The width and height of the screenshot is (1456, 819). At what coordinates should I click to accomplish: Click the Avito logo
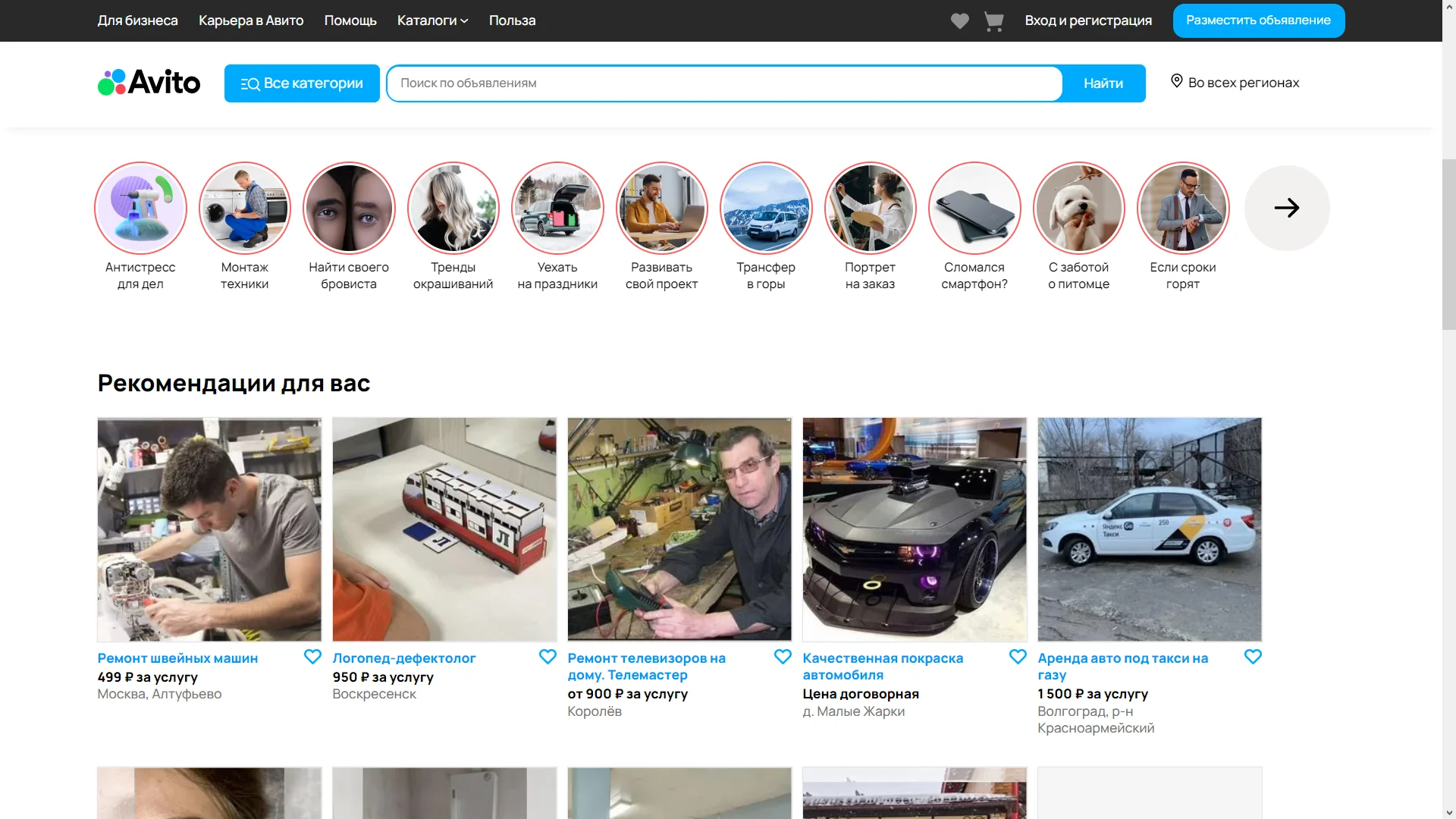coord(149,83)
